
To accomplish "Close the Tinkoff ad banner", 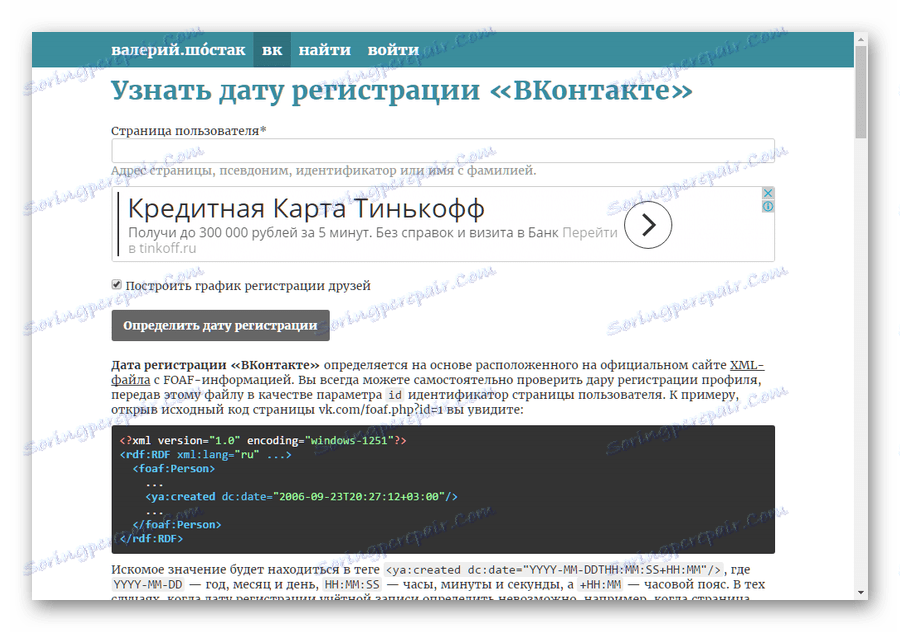I will pos(767,193).
